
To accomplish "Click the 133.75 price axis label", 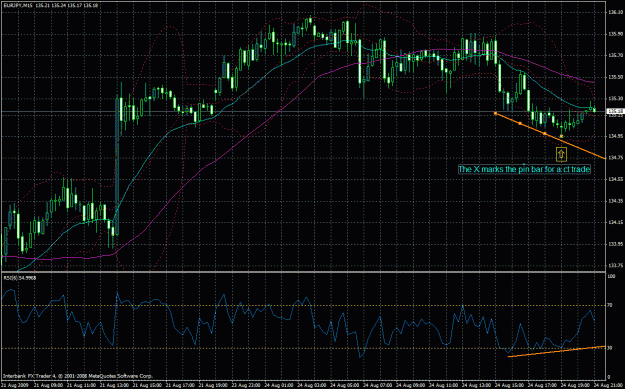I will [616, 265].
